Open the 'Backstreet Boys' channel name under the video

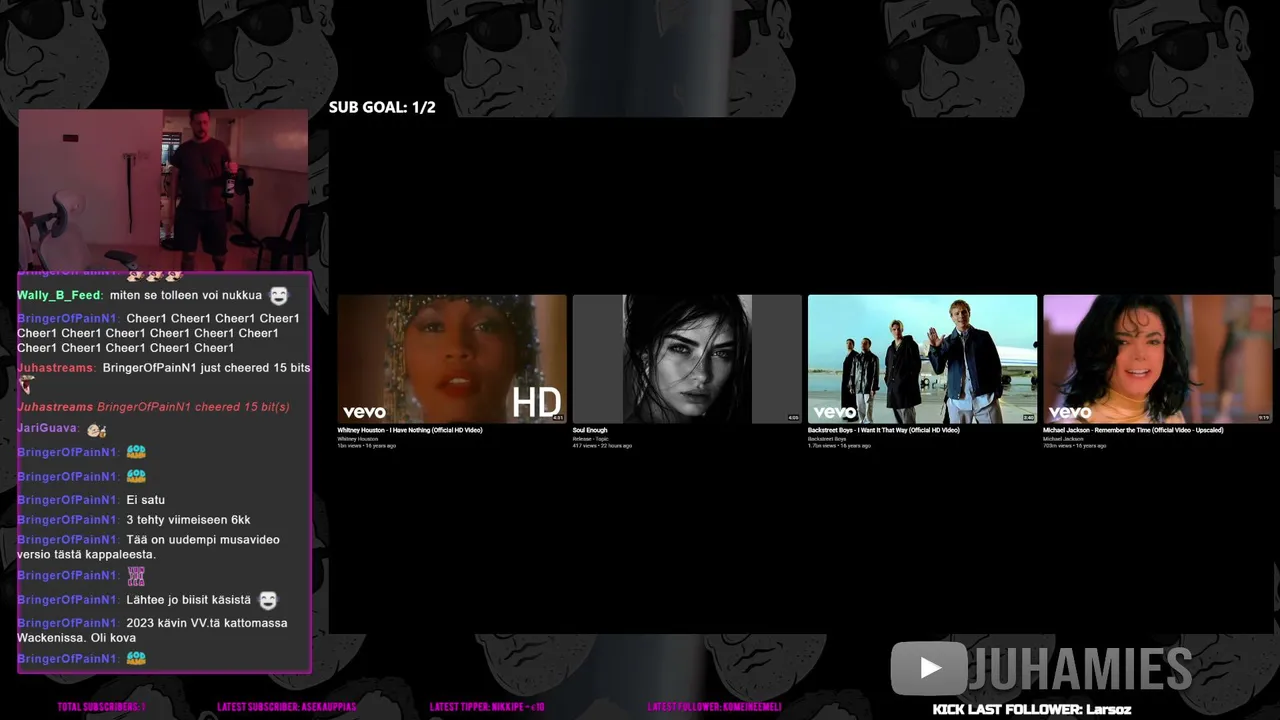pos(827,438)
